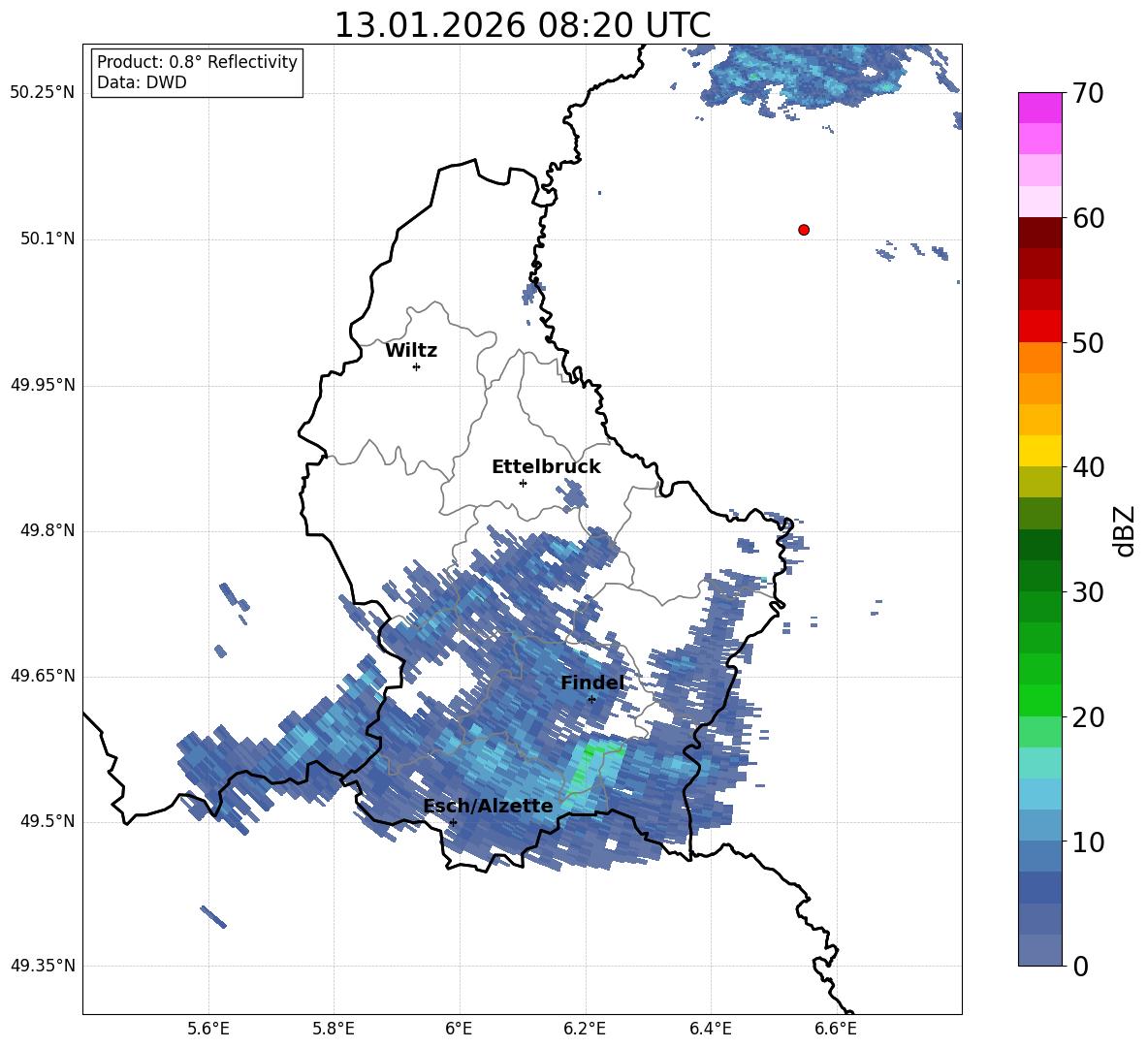Click the 50.1°N latitude label
This screenshot has width=1148, height=1048.
48,238
